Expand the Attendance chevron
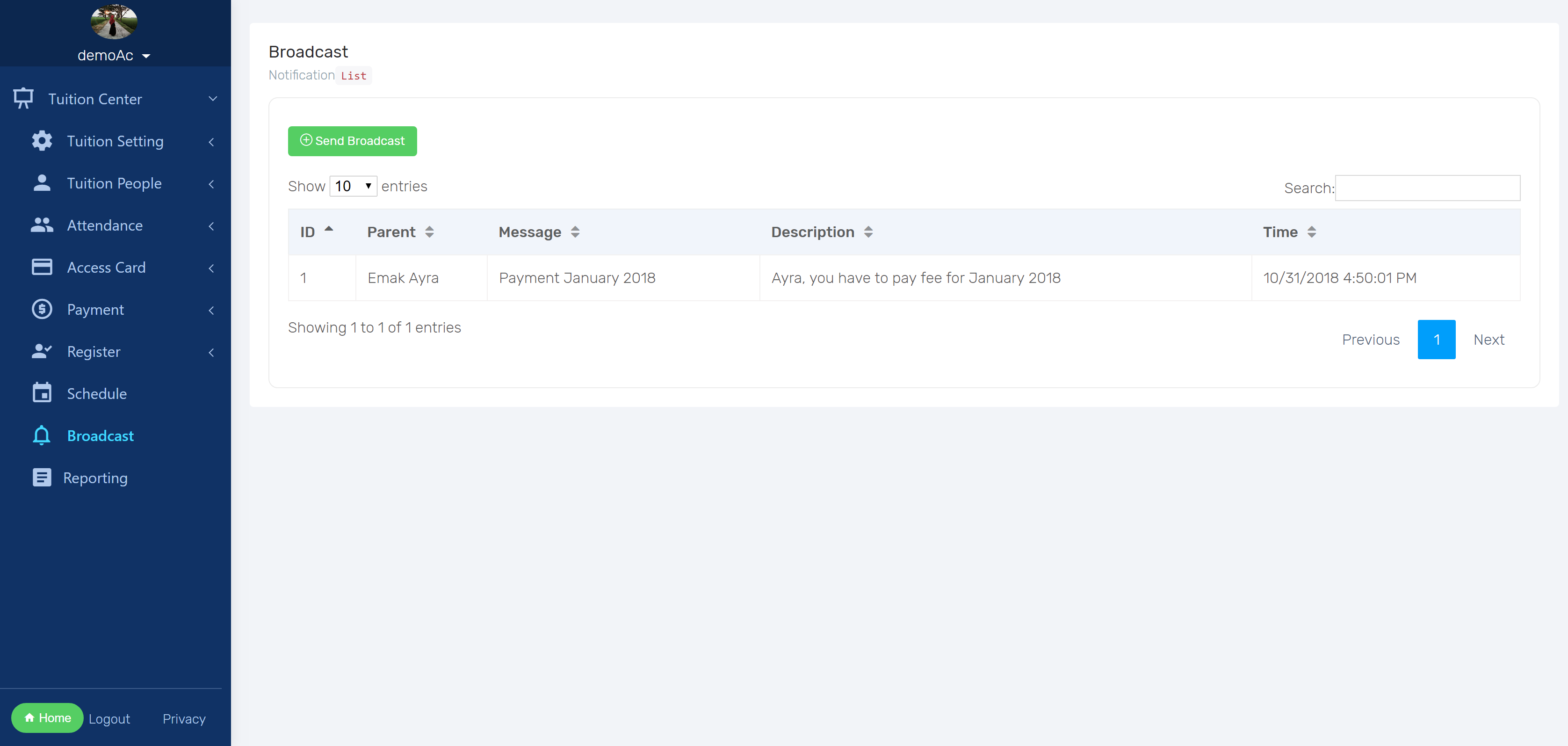This screenshot has width=1568, height=746. 211,225
